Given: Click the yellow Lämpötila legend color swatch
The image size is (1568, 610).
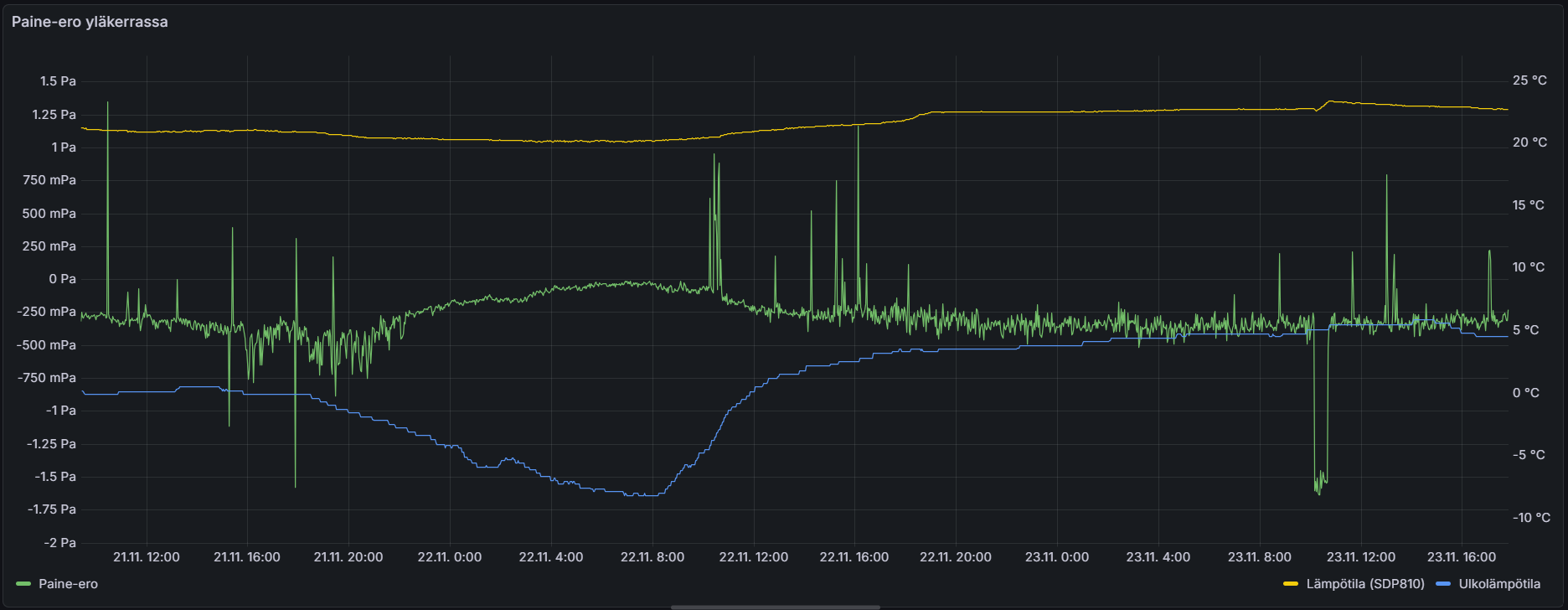Looking at the screenshot, I should 1291,584.
